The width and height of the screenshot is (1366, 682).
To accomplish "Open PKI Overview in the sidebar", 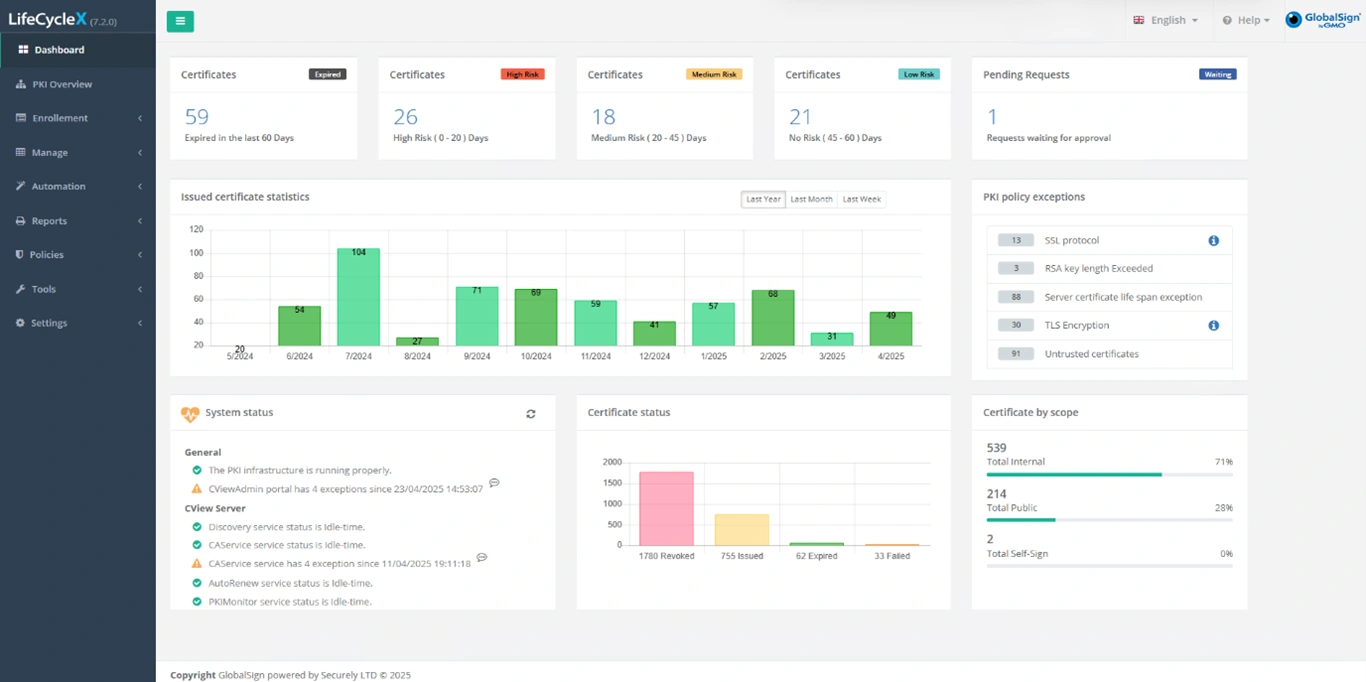I will point(62,84).
